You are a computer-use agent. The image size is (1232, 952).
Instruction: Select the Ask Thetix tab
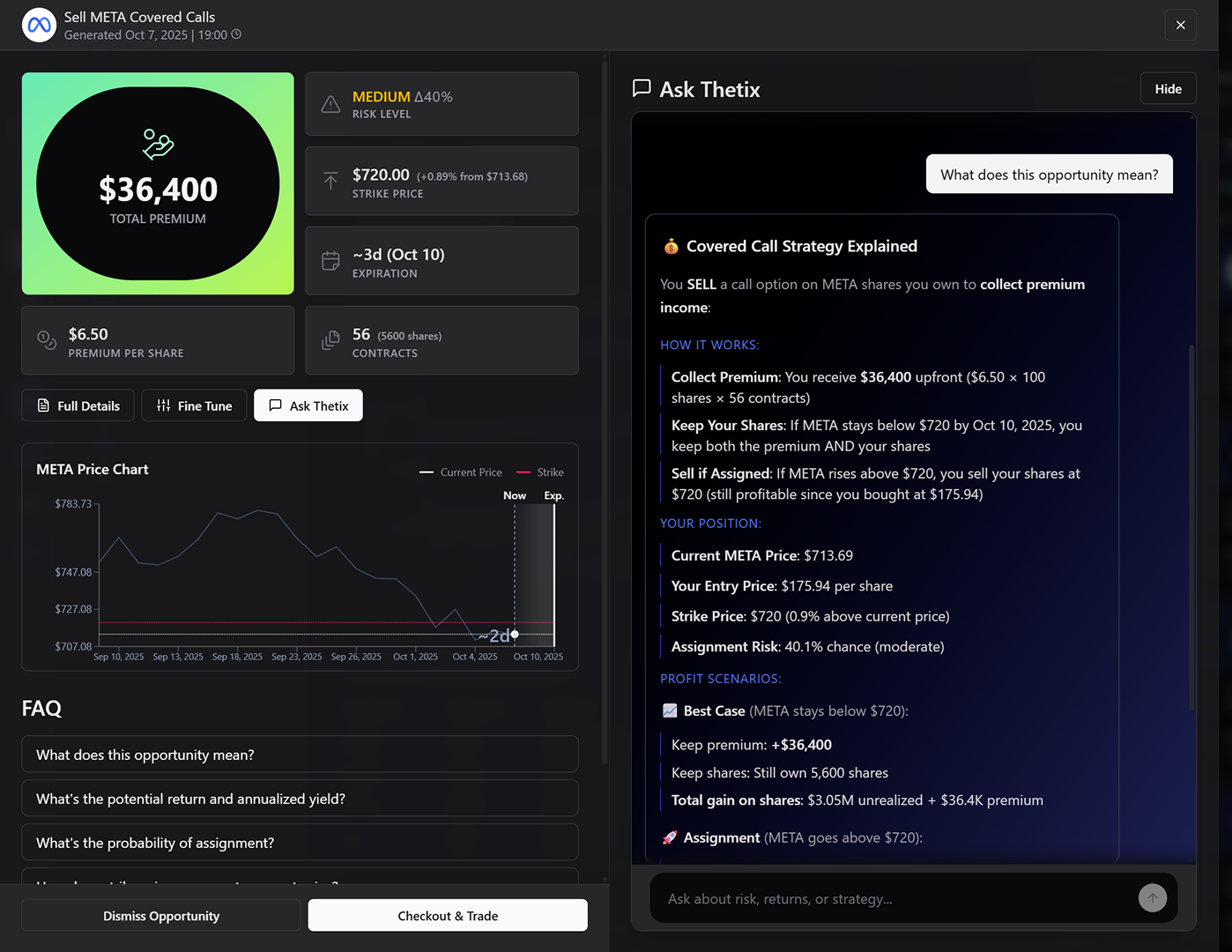(308, 405)
